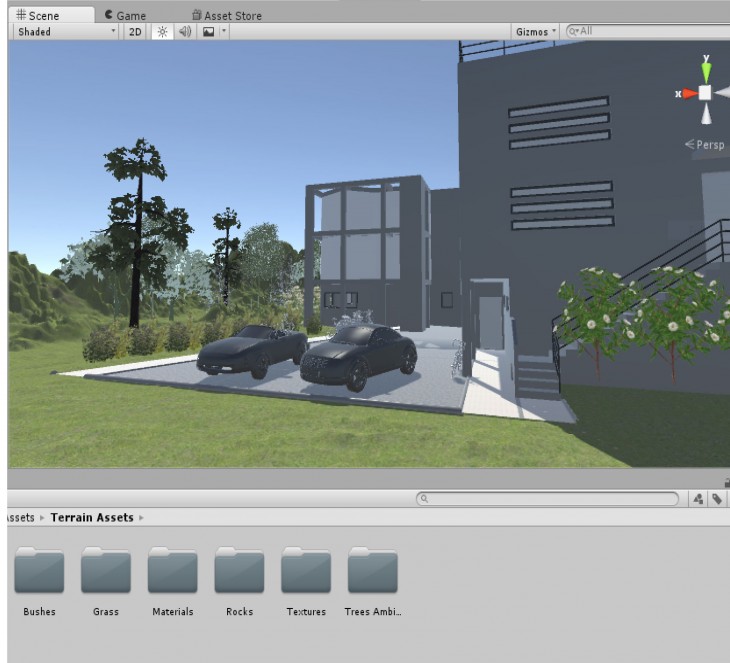Viewport: 730px width, 663px height.
Task: Click the project panel search field
Action: coord(548,498)
